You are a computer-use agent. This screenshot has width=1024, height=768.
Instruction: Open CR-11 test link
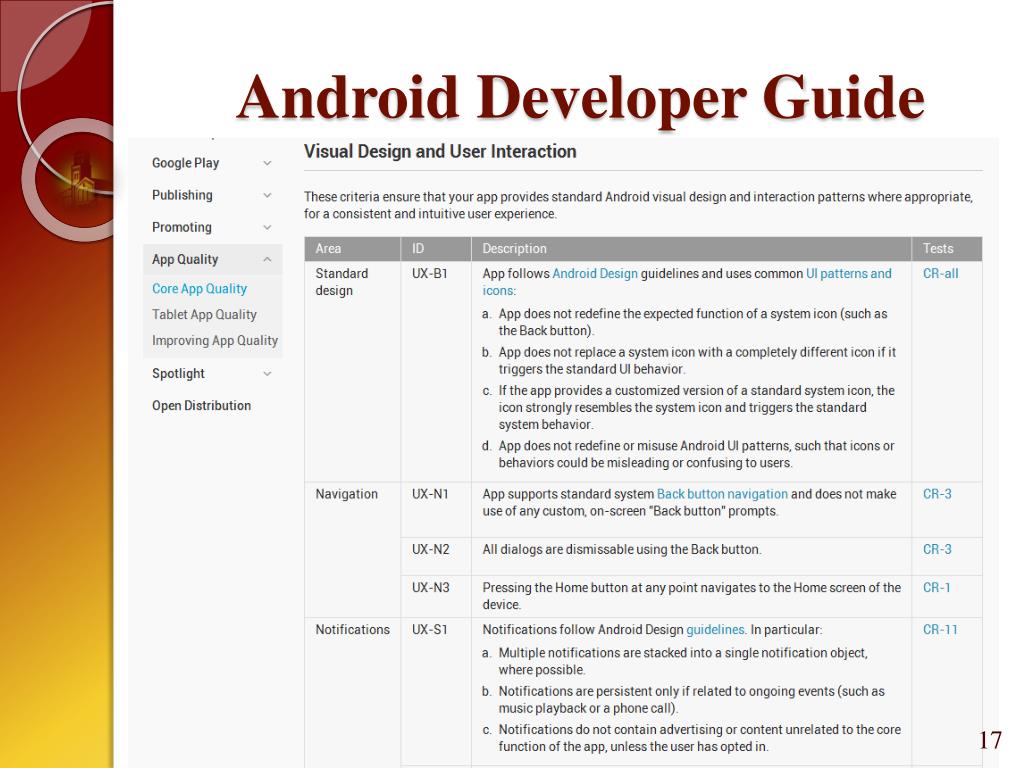[940, 630]
